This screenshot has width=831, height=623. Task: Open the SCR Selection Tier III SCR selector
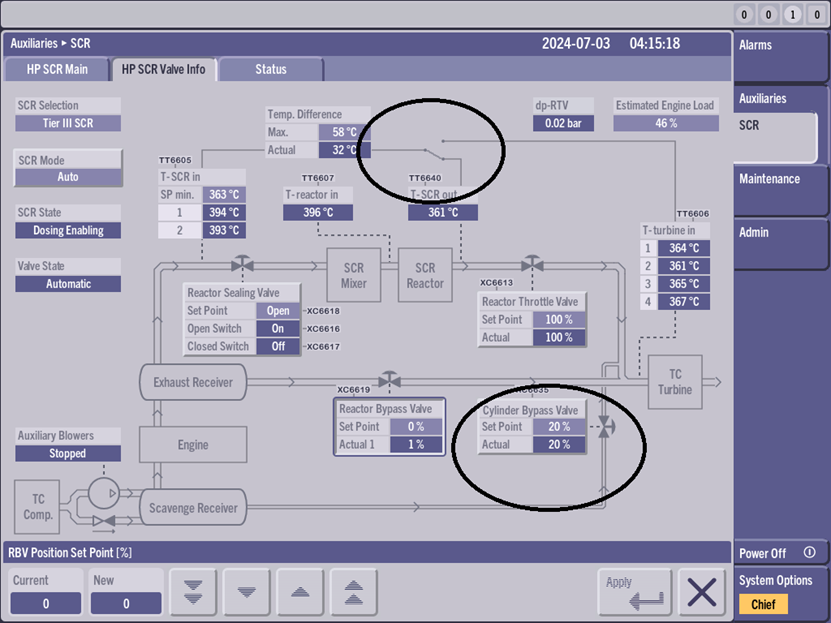pyautogui.click(x=67, y=122)
